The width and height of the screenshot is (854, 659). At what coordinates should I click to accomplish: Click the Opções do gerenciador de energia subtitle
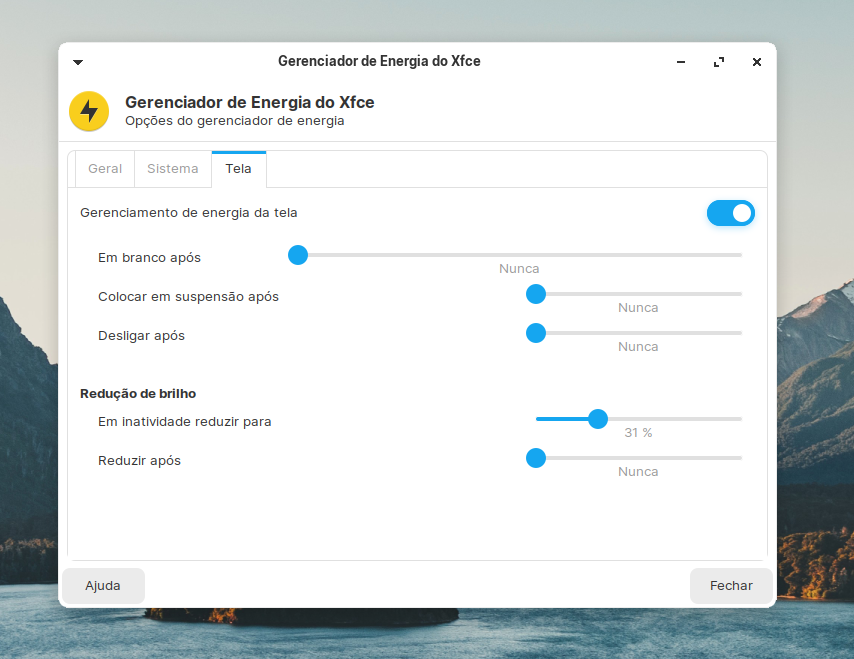[235, 121]
